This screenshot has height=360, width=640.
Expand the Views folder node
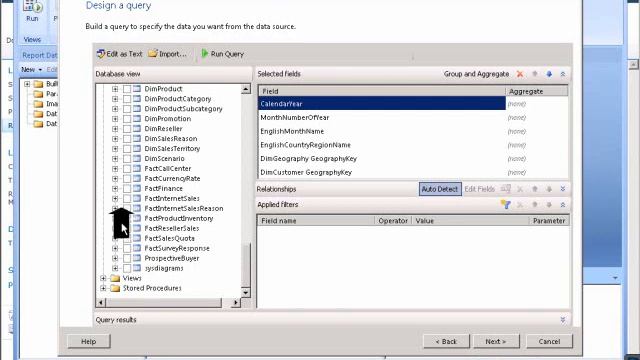coord(103,278)
